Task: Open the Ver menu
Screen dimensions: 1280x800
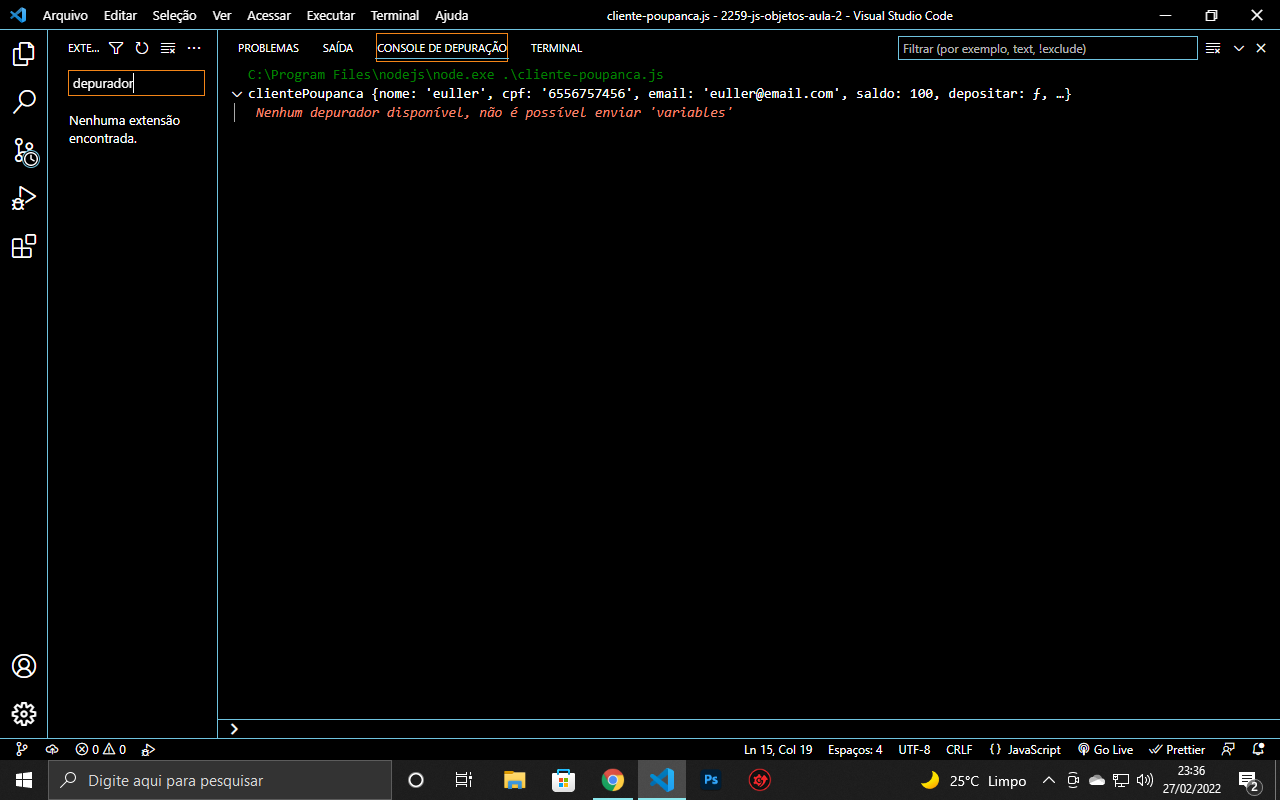Action: pyautogui.click(x=222, y=15)
